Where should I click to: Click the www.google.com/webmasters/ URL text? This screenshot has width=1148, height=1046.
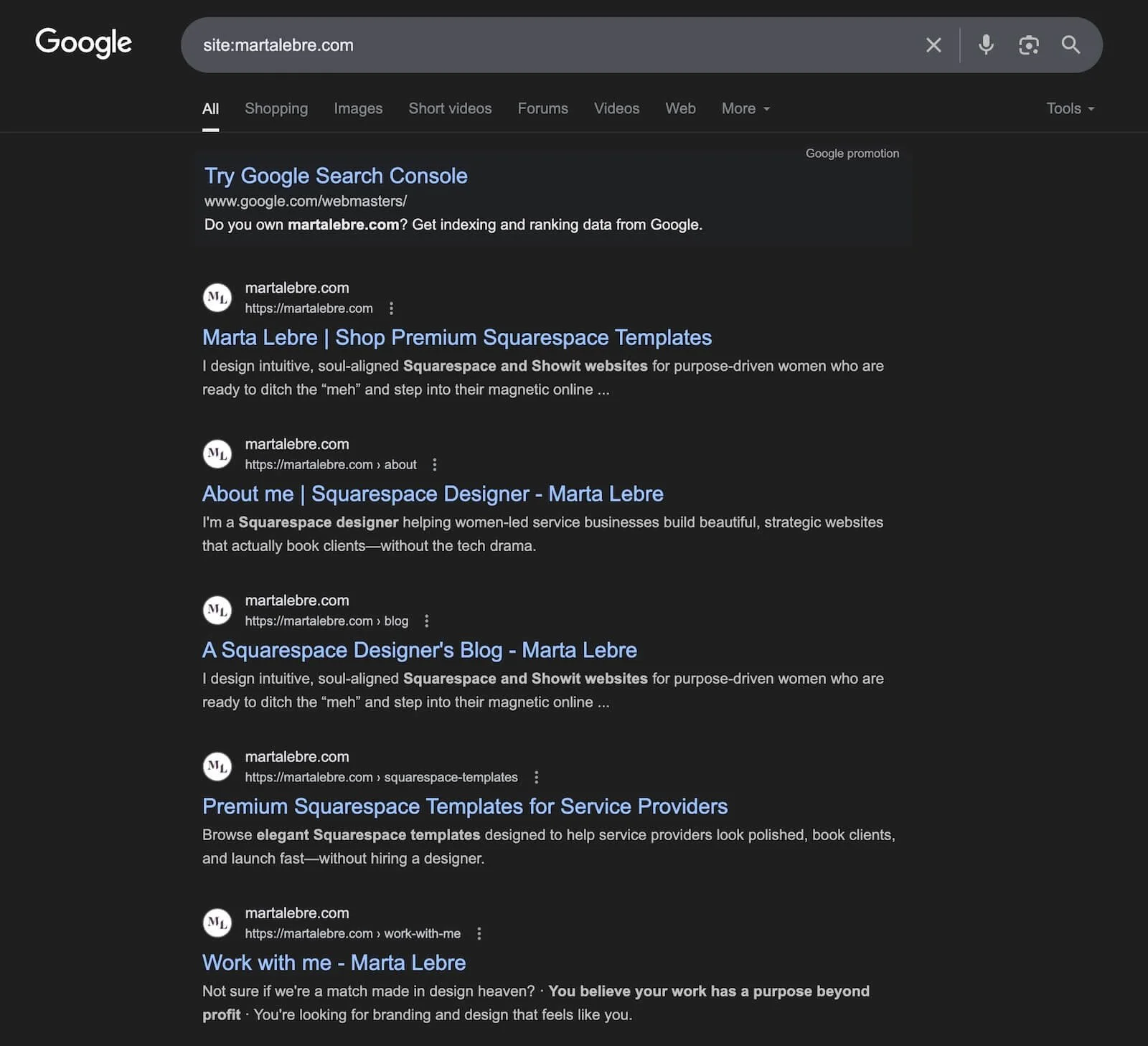[306, 202]
